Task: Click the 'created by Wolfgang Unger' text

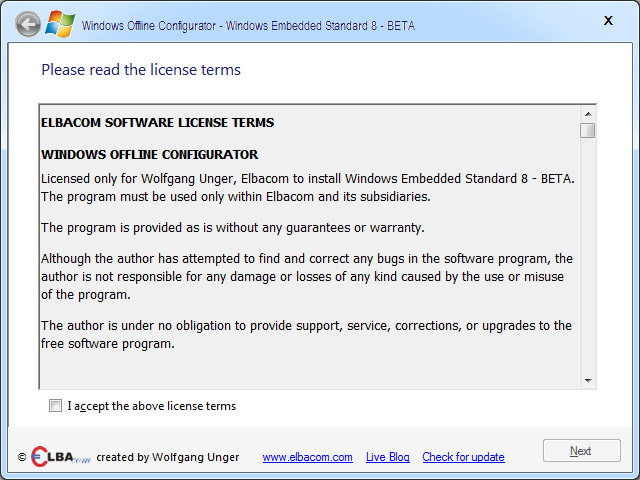Action: pos(168,457)
